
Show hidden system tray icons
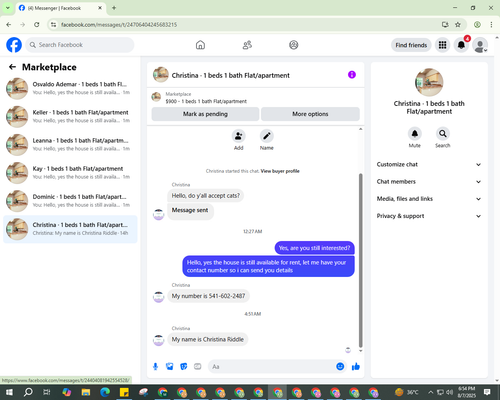(x=430, y=392)
